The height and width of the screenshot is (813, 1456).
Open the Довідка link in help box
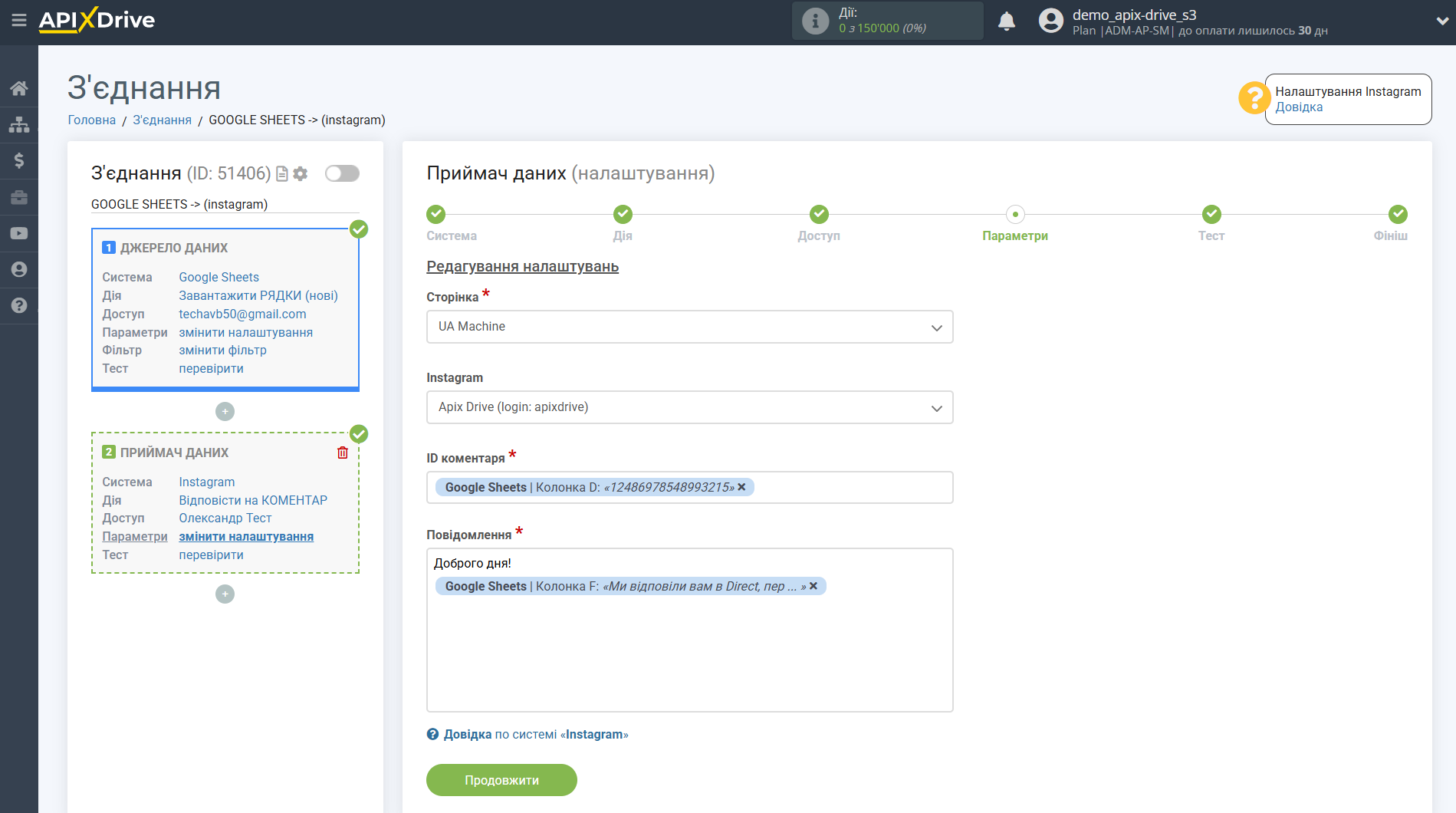tap(1299, 107)
